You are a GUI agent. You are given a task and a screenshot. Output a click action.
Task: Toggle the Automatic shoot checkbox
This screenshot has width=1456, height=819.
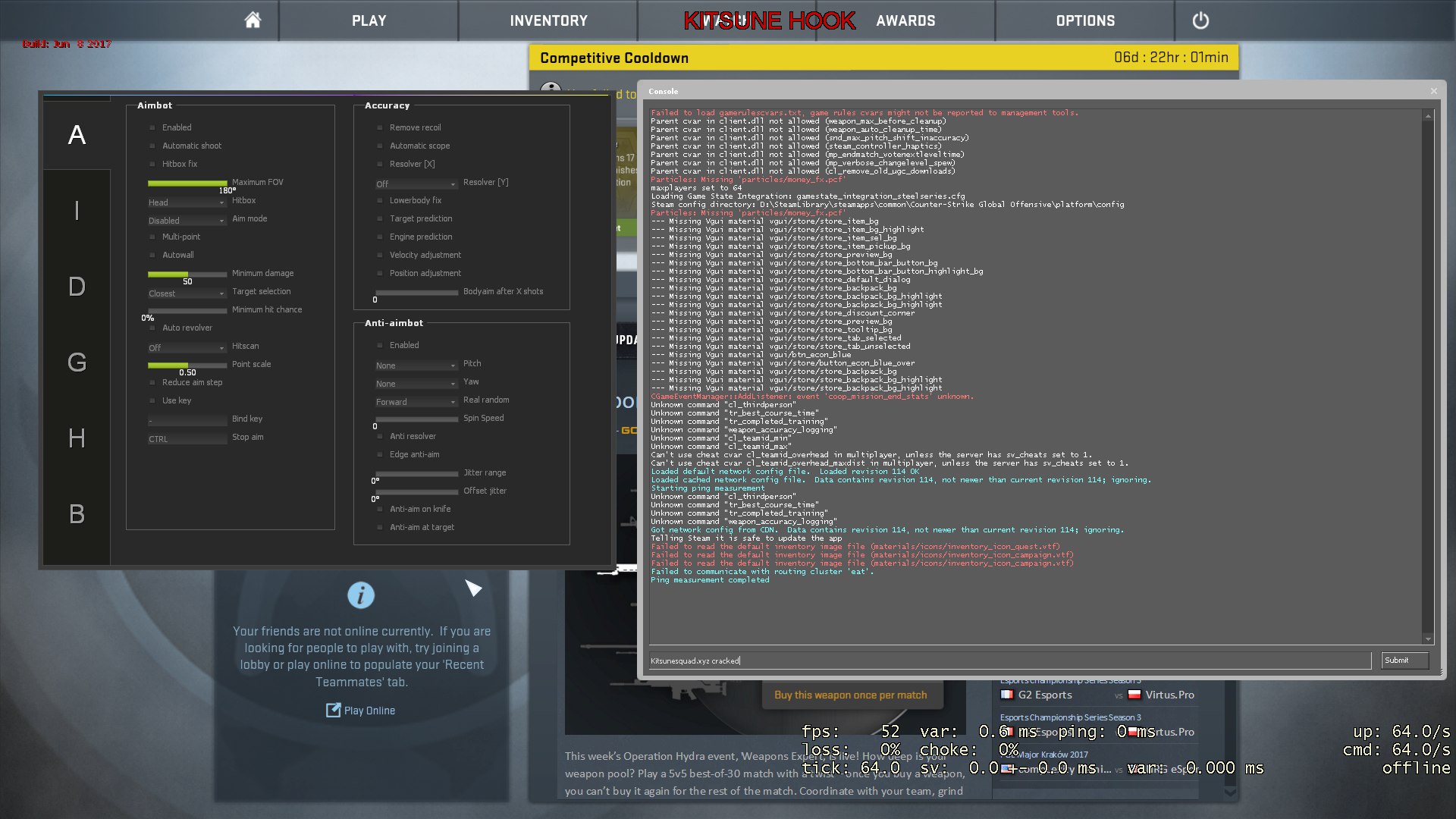coord(152,146)
